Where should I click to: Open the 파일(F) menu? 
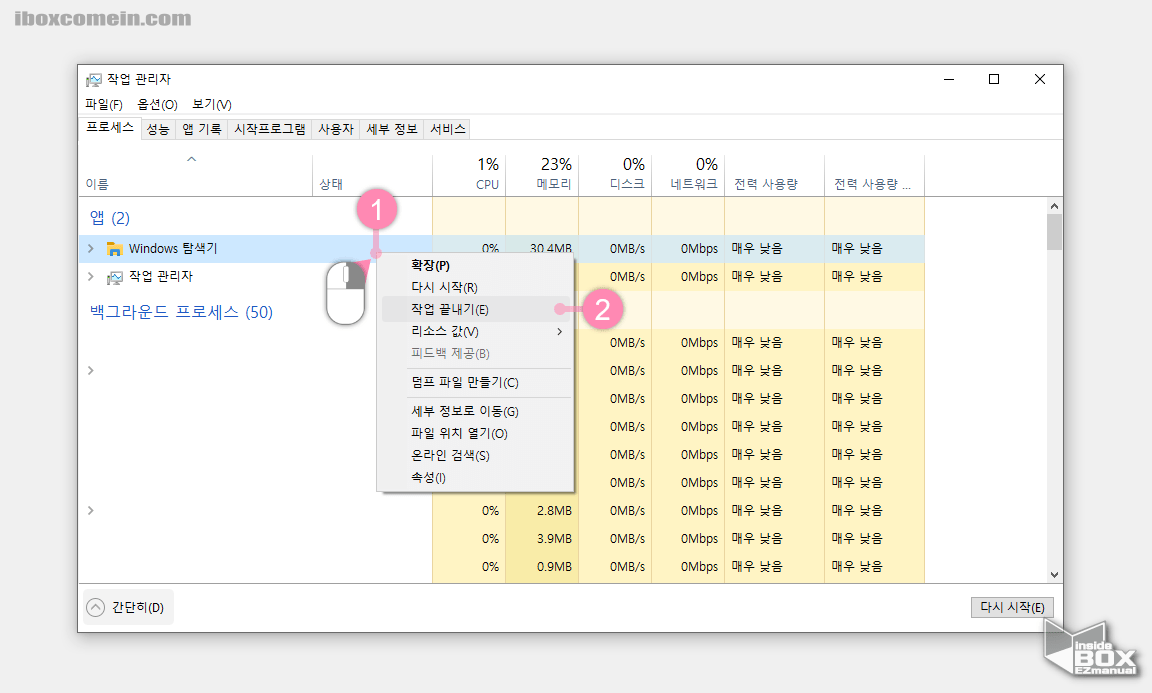(103, 104)
